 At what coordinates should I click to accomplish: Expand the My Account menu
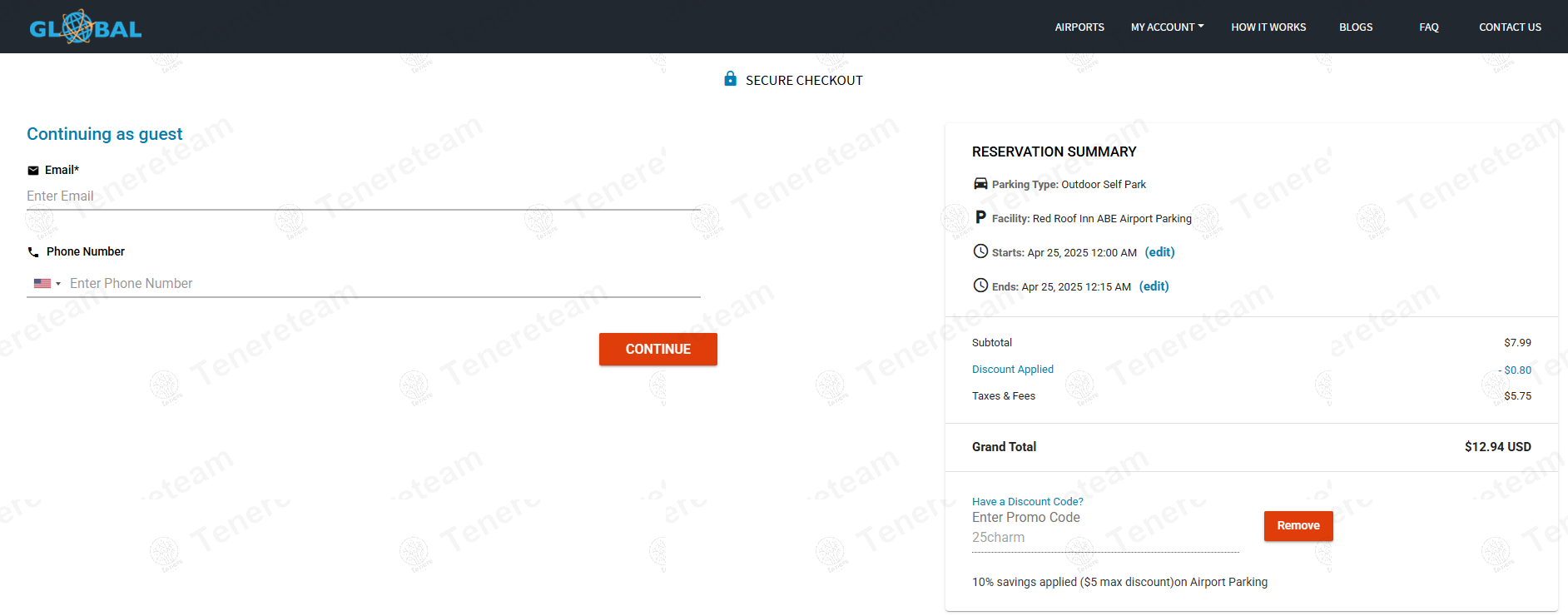click(x=1167, y=27)
